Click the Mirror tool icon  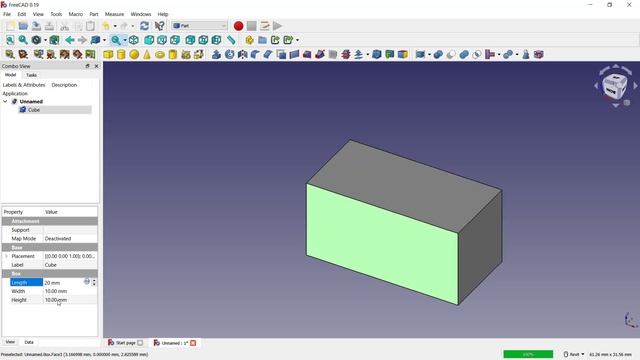click(242, 54)
